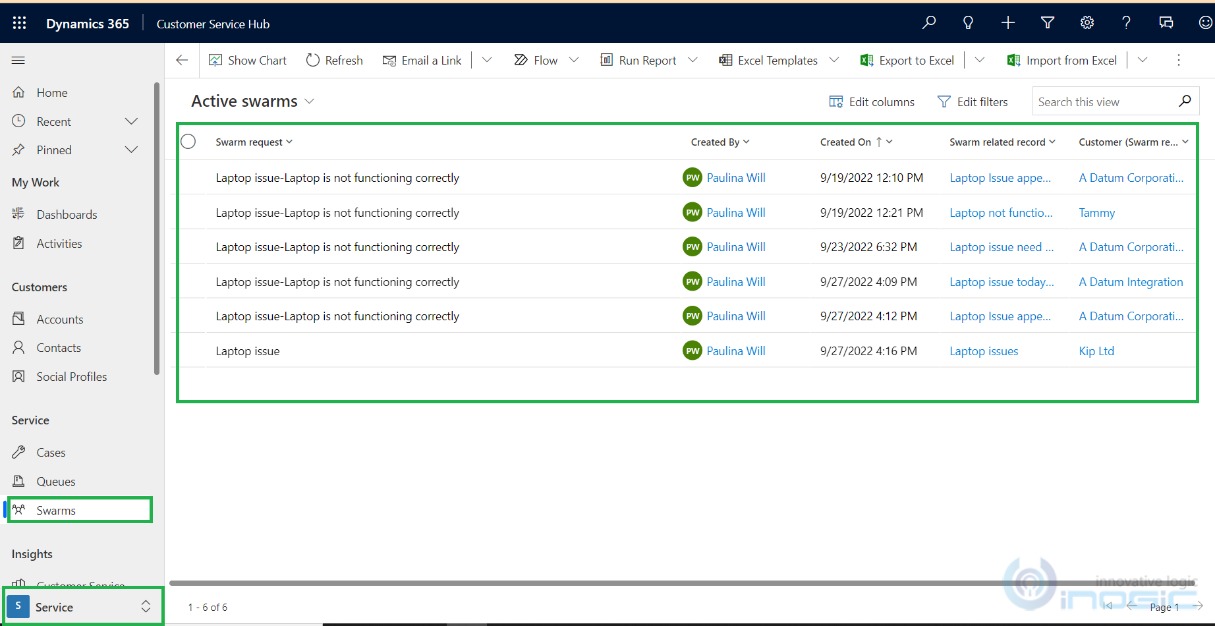The image size is (1215, 626).
Task: Open Created By column header menu
Action: 720,142
